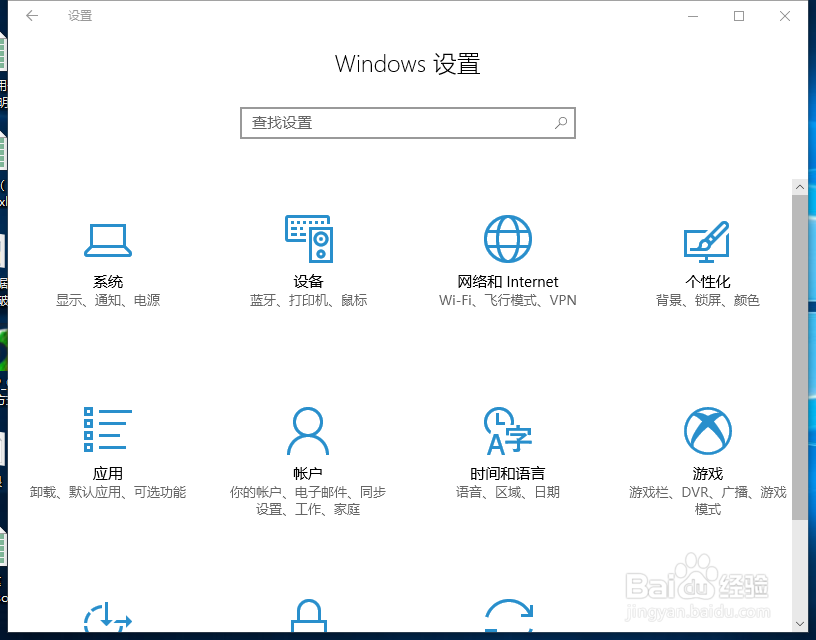The width and height of the screenshot is (816, 640).
Task: Click the 语音、区域、日期 description
Action: 508,492
